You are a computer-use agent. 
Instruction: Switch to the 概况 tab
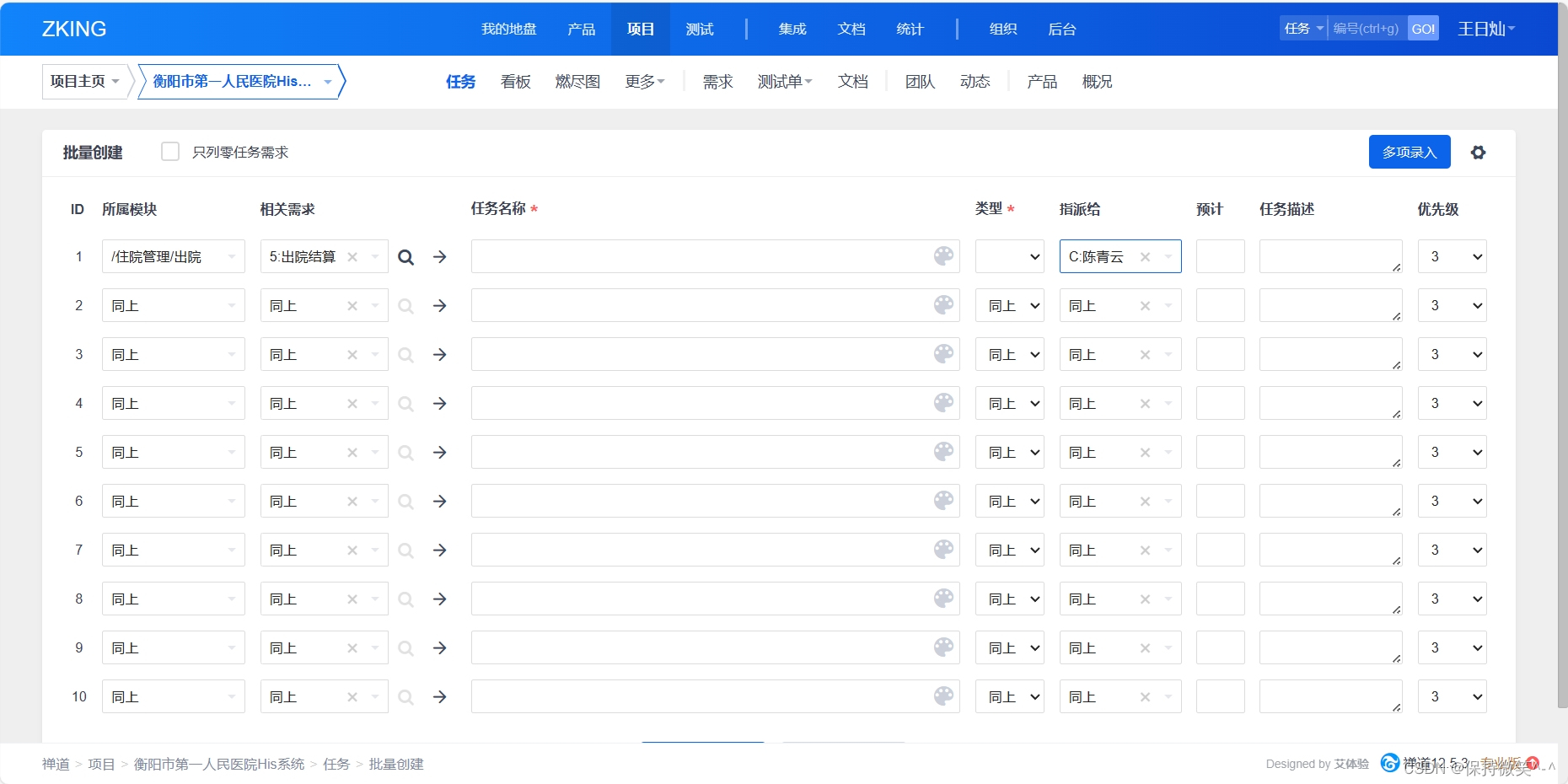[1098, 82]
